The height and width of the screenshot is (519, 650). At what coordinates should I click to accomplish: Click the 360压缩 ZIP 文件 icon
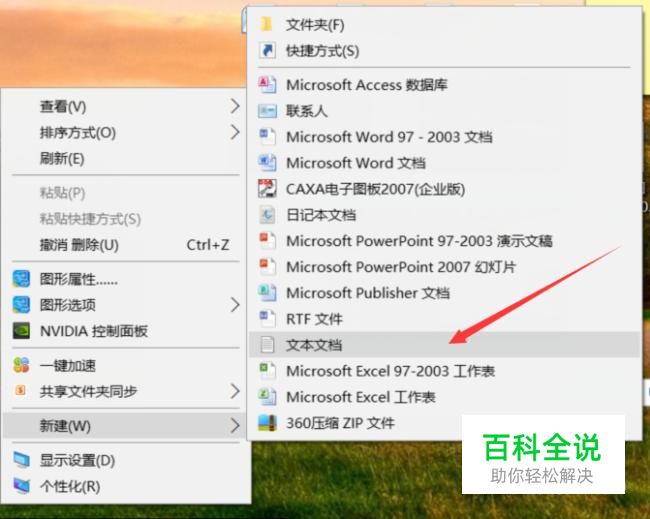(x=267, y=423)
